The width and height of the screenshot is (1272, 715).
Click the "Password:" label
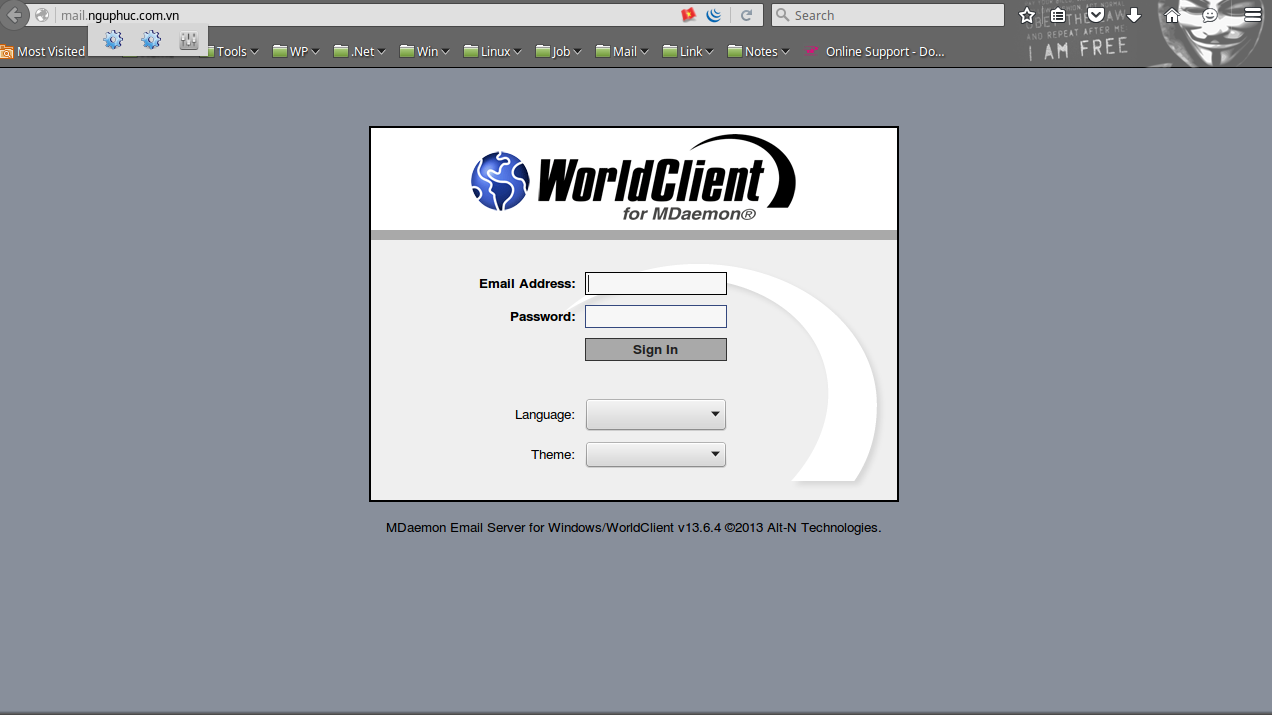click(x=542, y=316)
